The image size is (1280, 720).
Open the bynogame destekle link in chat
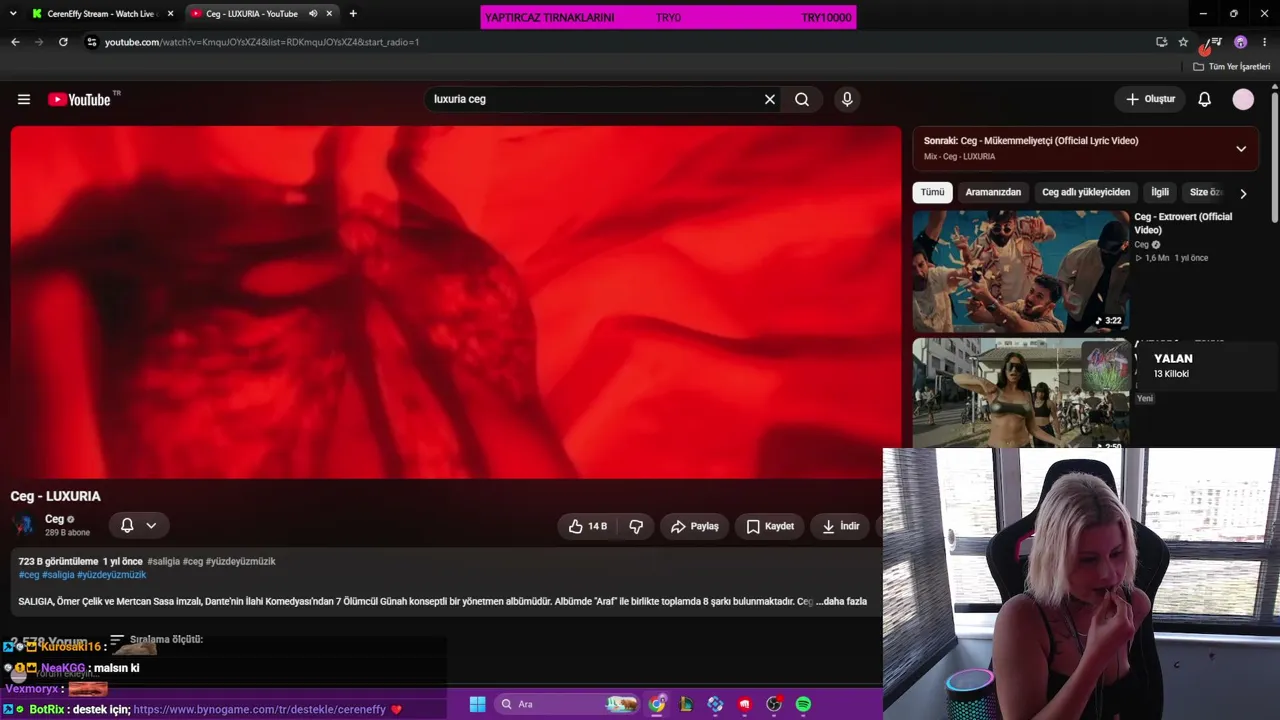click(259, 709)
